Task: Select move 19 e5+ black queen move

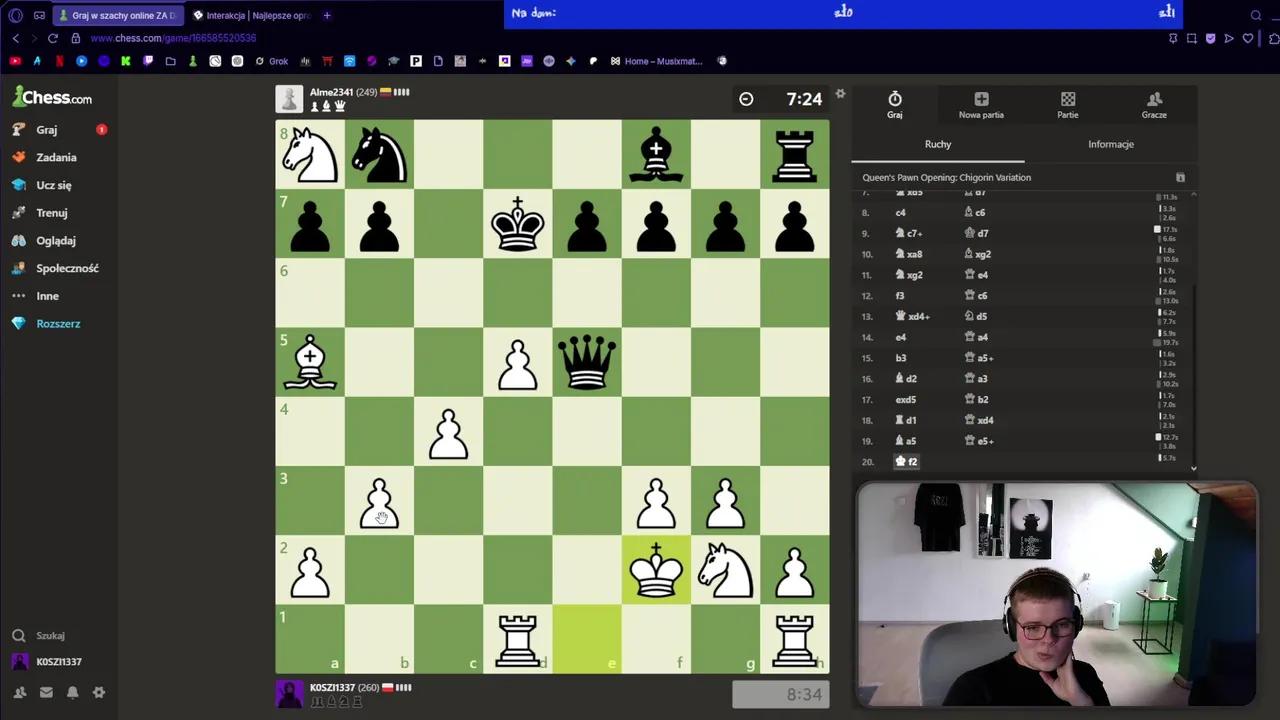Action: pos(978,441)
